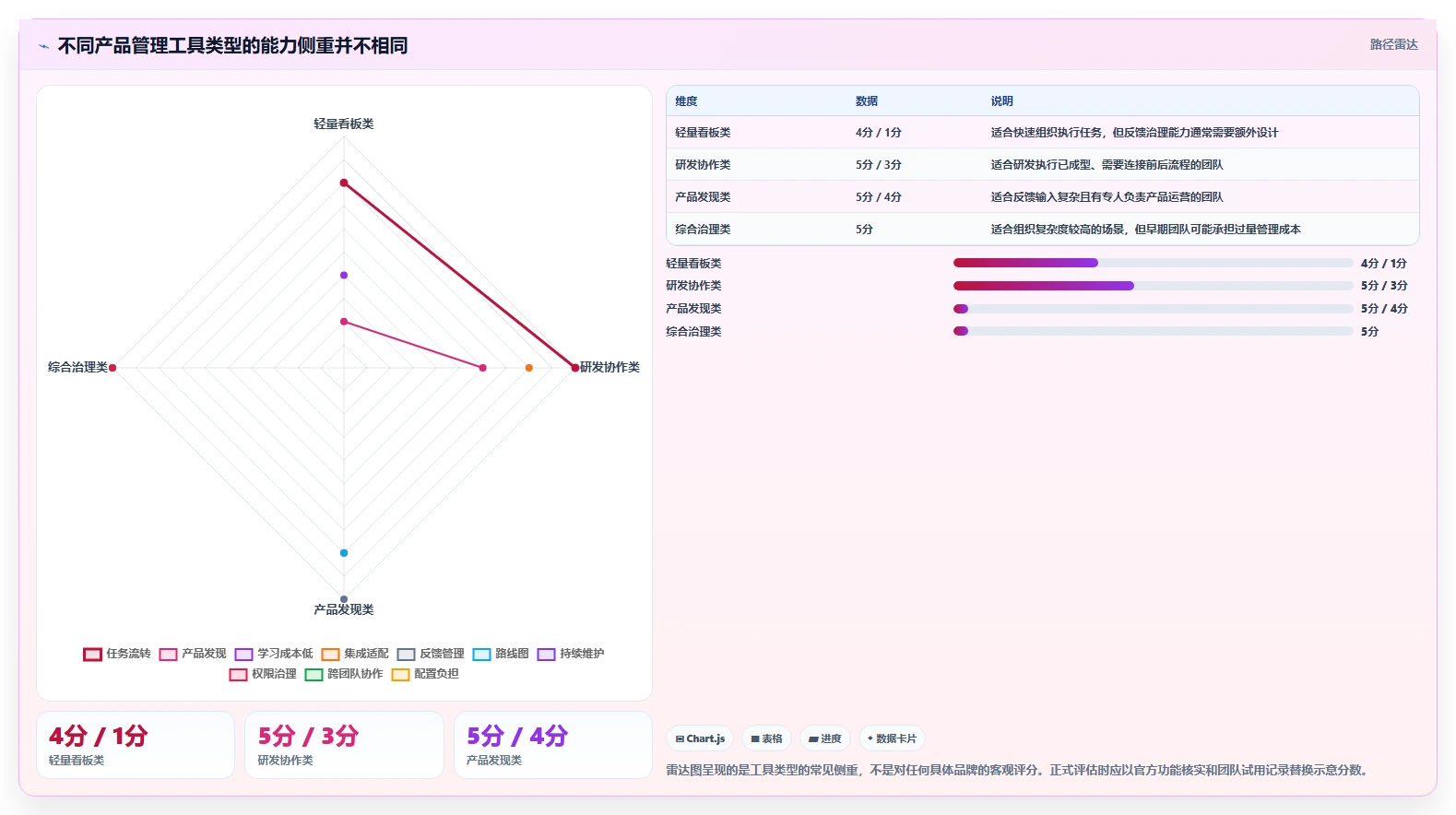Select the purple 学习成本低 point on radar chart
This screenshot has height=815, width=1456.
344,275
